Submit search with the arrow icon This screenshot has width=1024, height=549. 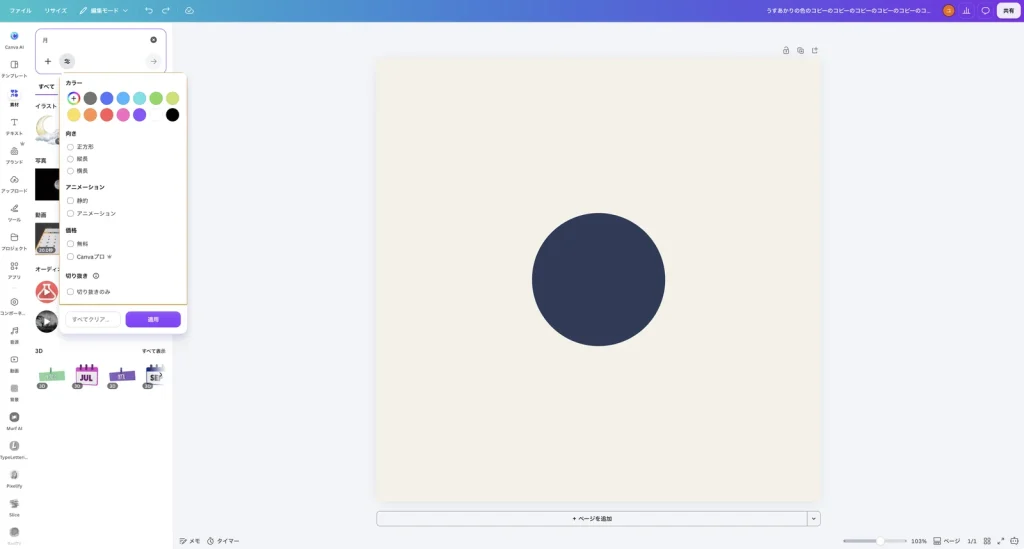(153, 61)
